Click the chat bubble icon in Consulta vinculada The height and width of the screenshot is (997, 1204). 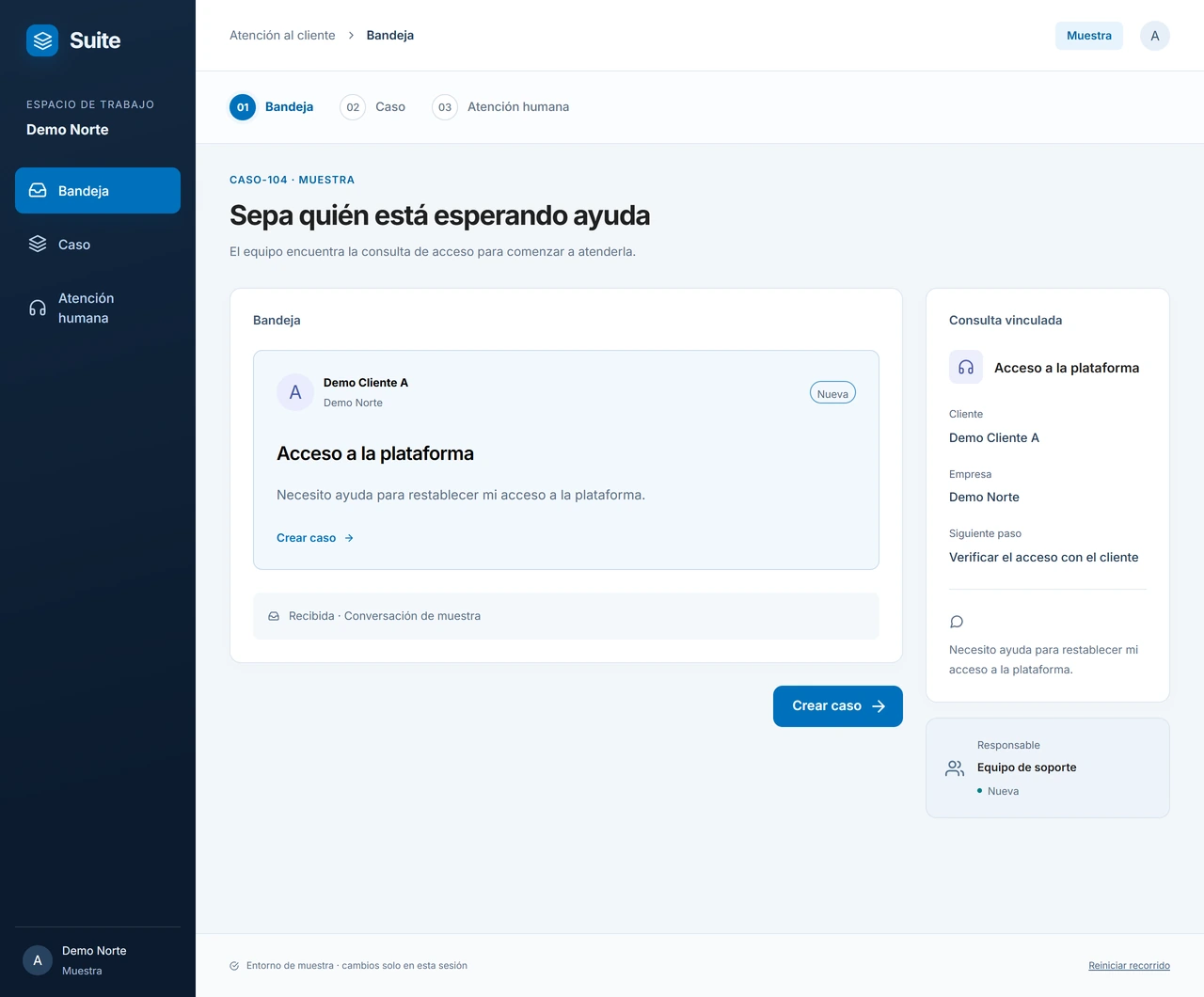click(x=957, y=622)
